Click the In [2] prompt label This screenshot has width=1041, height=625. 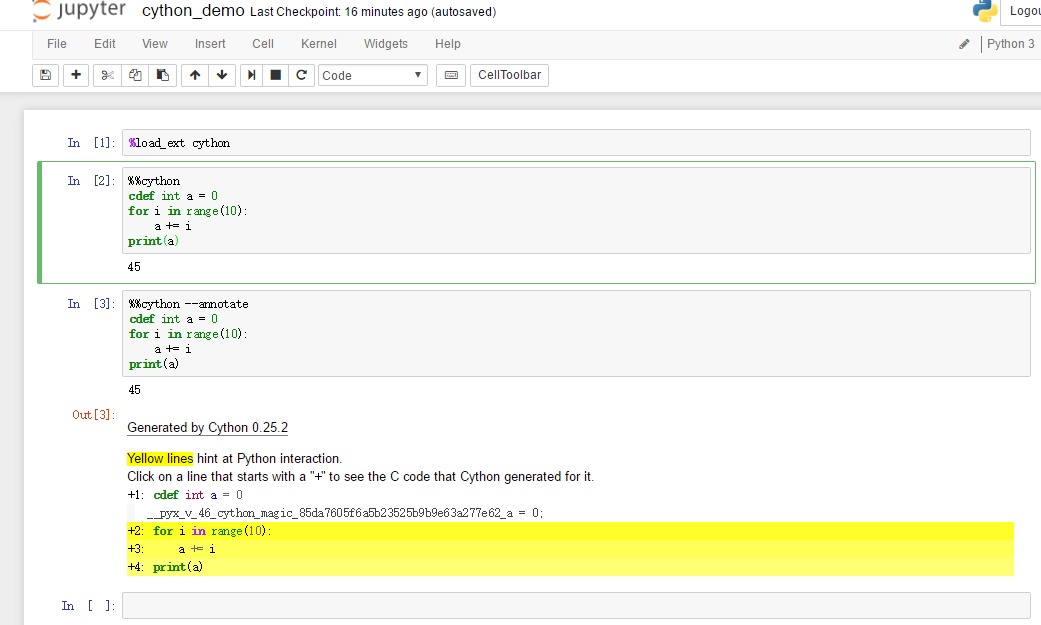point(91,181)
